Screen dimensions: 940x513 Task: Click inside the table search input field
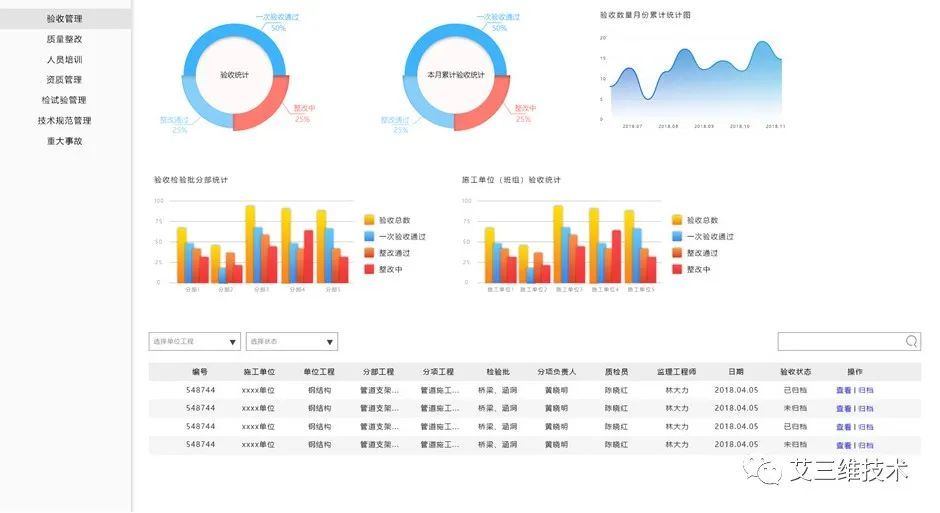pyautogui.click(x=840, y=342)
